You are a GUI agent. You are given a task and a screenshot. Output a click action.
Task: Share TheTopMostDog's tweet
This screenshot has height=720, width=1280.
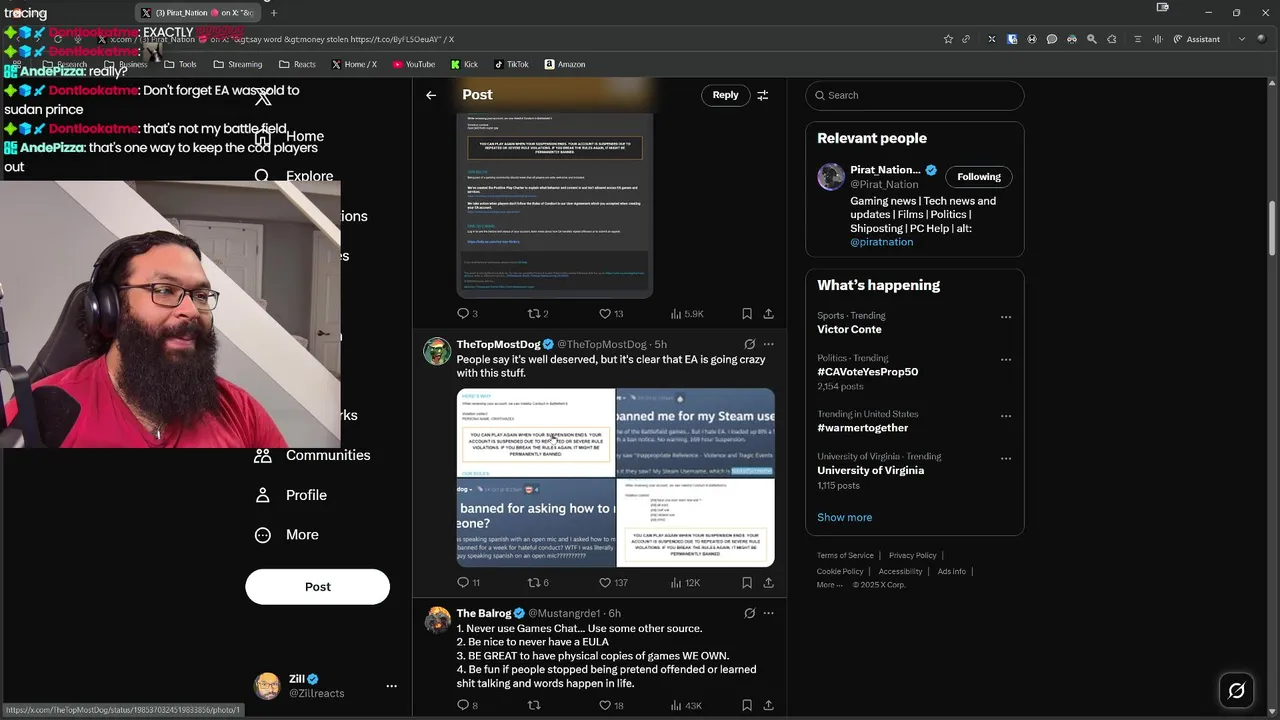point(768,582)
